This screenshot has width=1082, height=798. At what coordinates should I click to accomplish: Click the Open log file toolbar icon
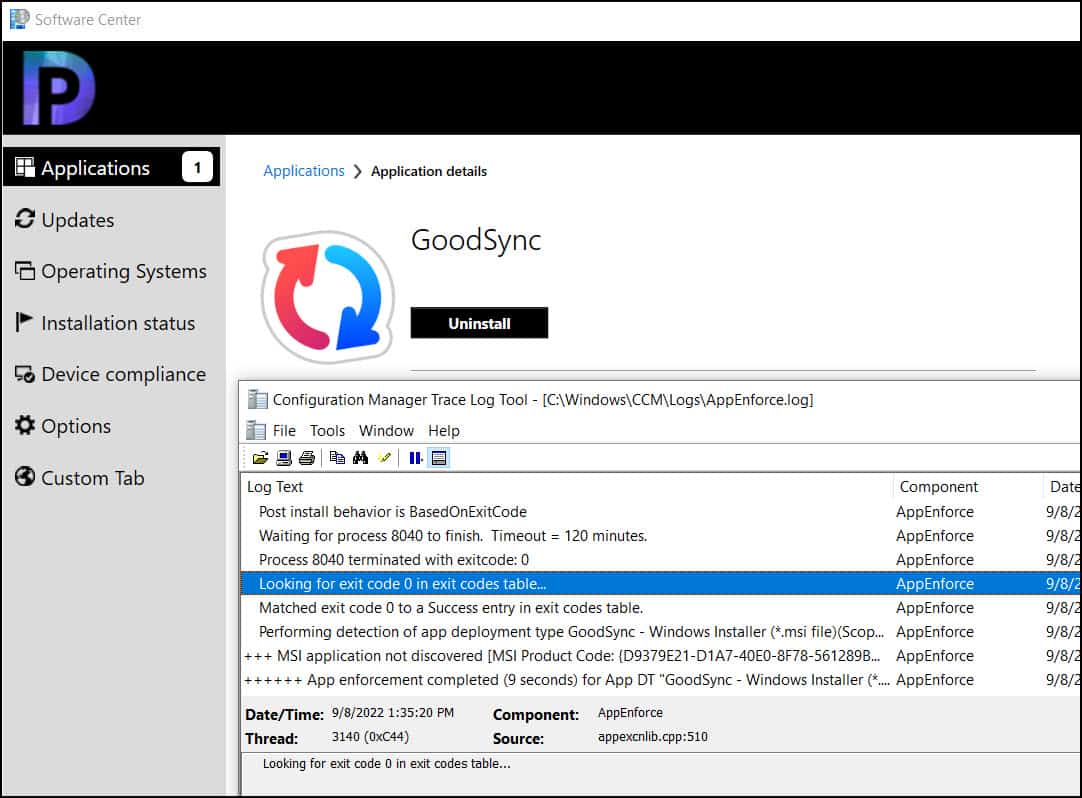(260, 458)
